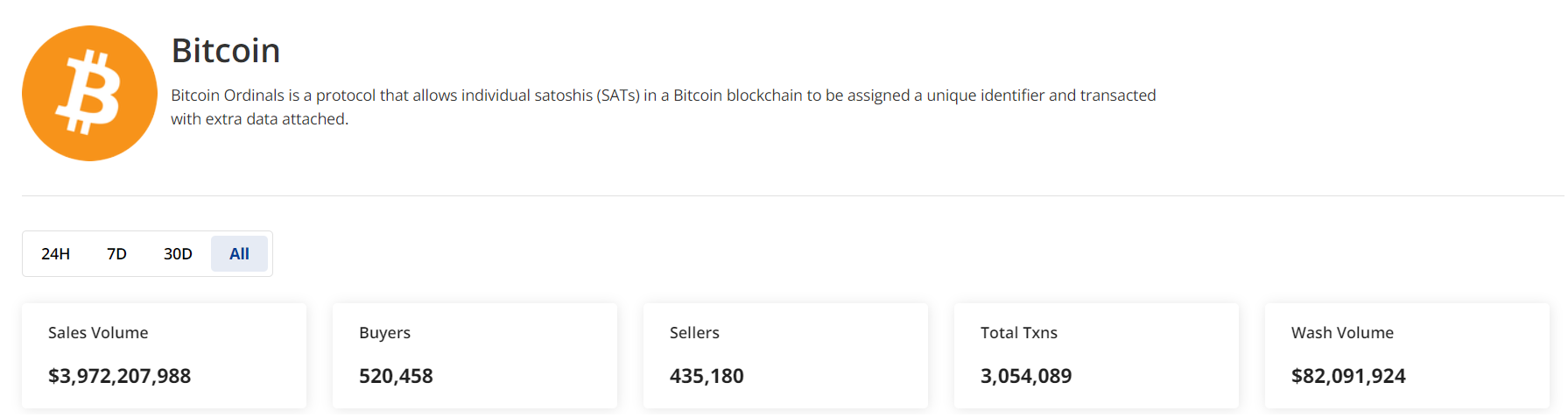The image size is (1568, 418).
Task: Click the $82,091,924 wash volume value
Action: (x=1348, y=376)
